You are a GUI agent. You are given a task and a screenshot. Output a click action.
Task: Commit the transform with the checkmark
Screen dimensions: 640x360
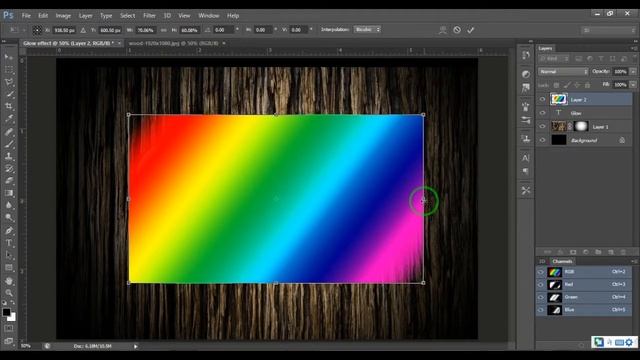(x=471, y=30)
